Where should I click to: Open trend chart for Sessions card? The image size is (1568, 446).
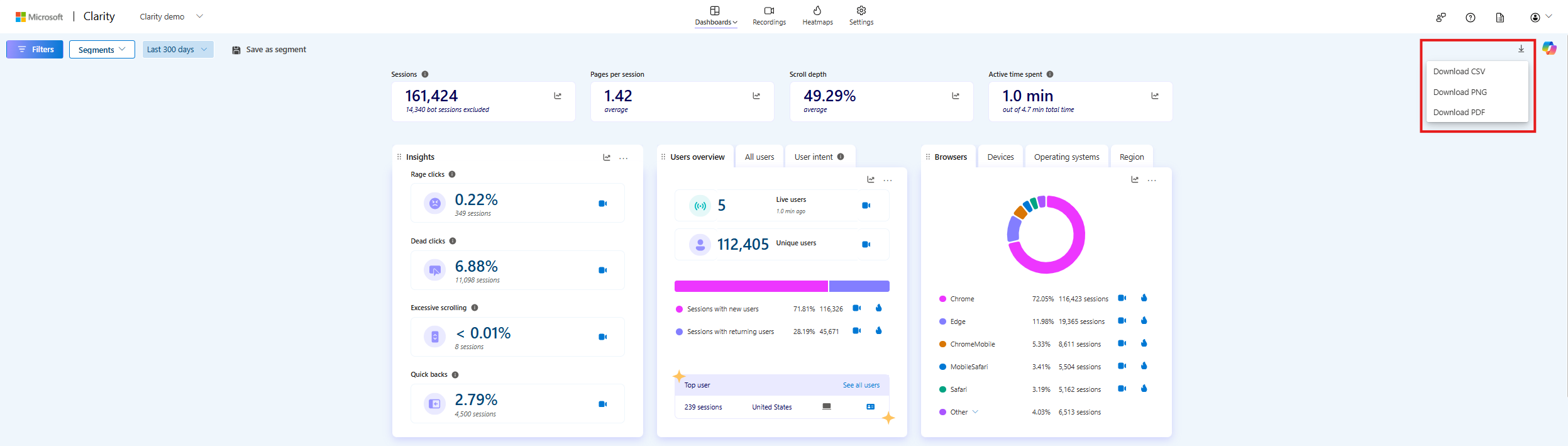(x=558, y=96)
